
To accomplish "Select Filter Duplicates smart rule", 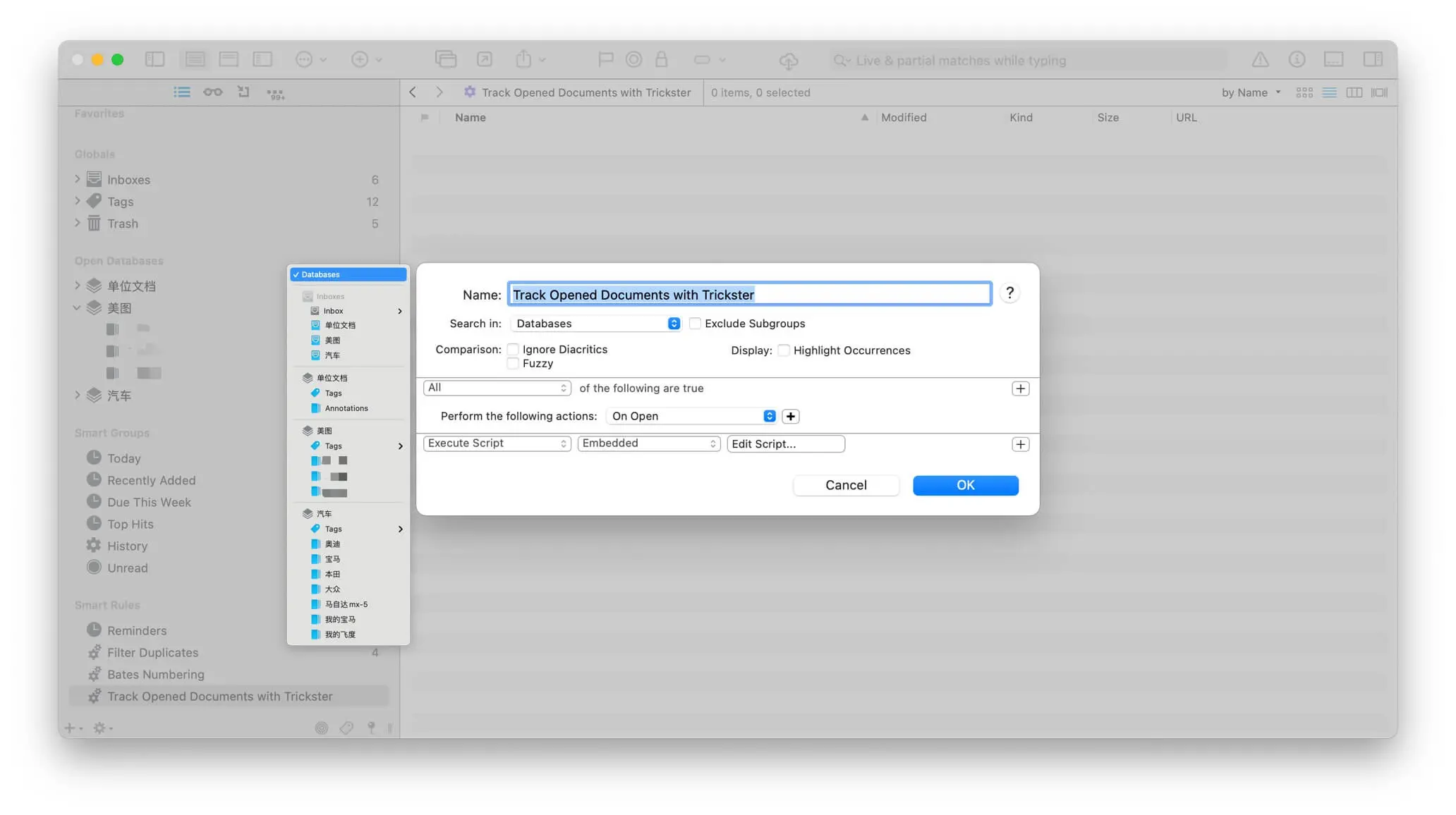I will point(229,652).
